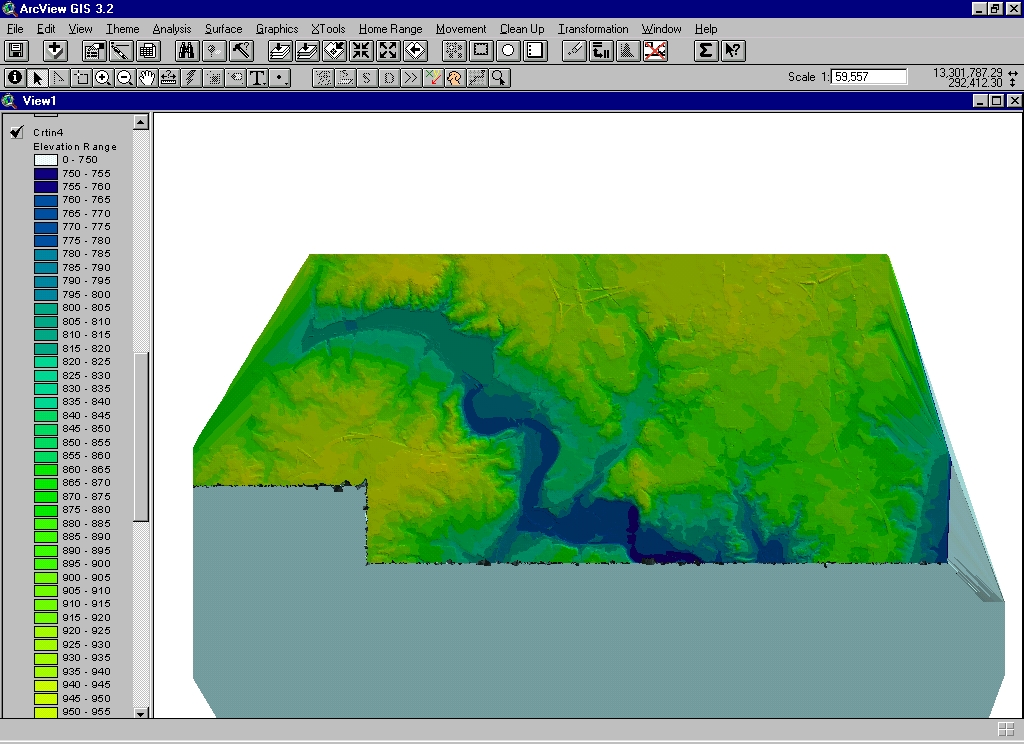Viewport: 1024px width, 744px height.
Task: Click the legend scrollbar thumb
Action: (x=140, y=436)
